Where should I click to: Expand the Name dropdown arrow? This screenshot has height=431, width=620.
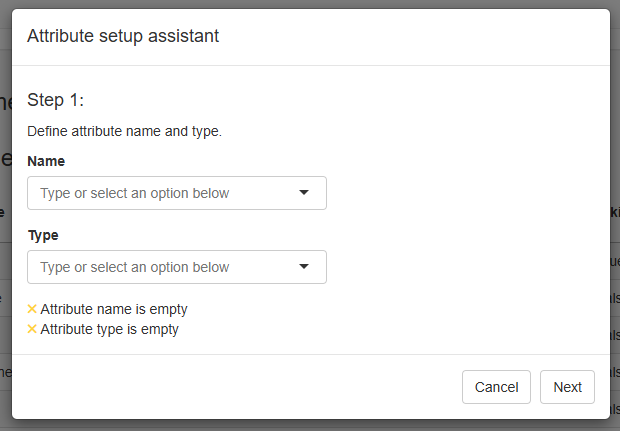304,193
